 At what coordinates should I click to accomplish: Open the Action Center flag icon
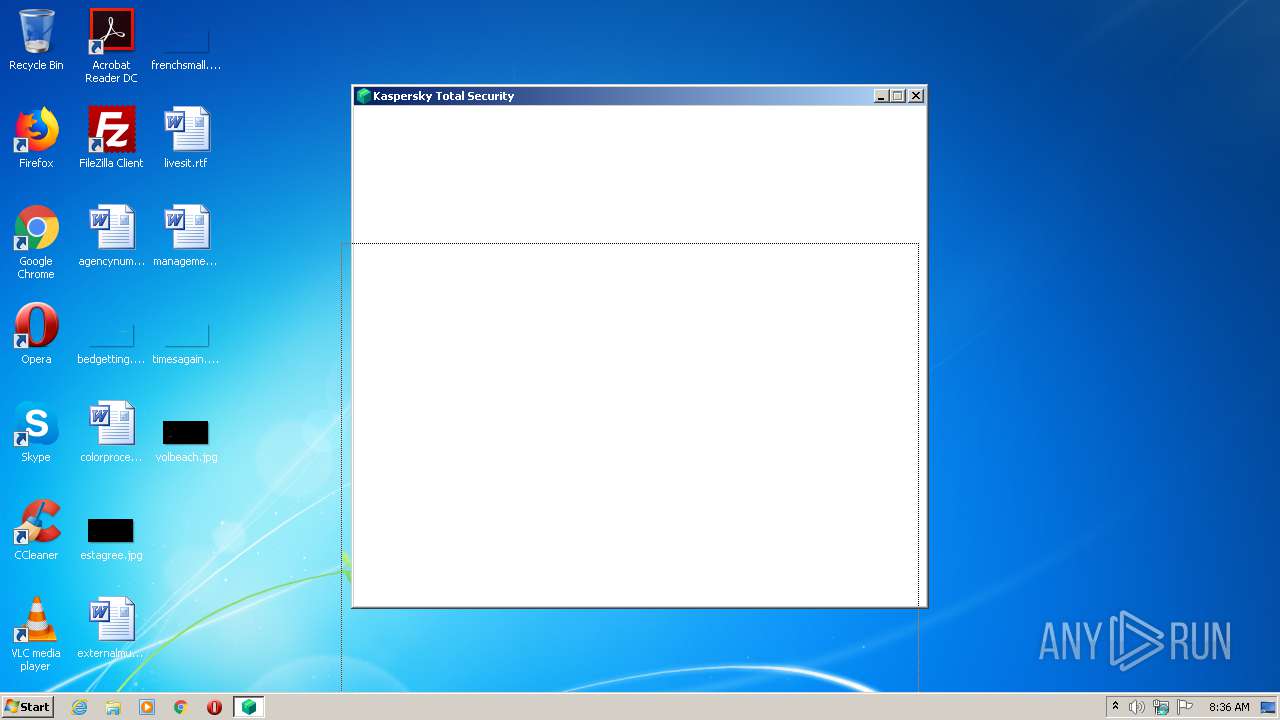[x=1185, y=707]
